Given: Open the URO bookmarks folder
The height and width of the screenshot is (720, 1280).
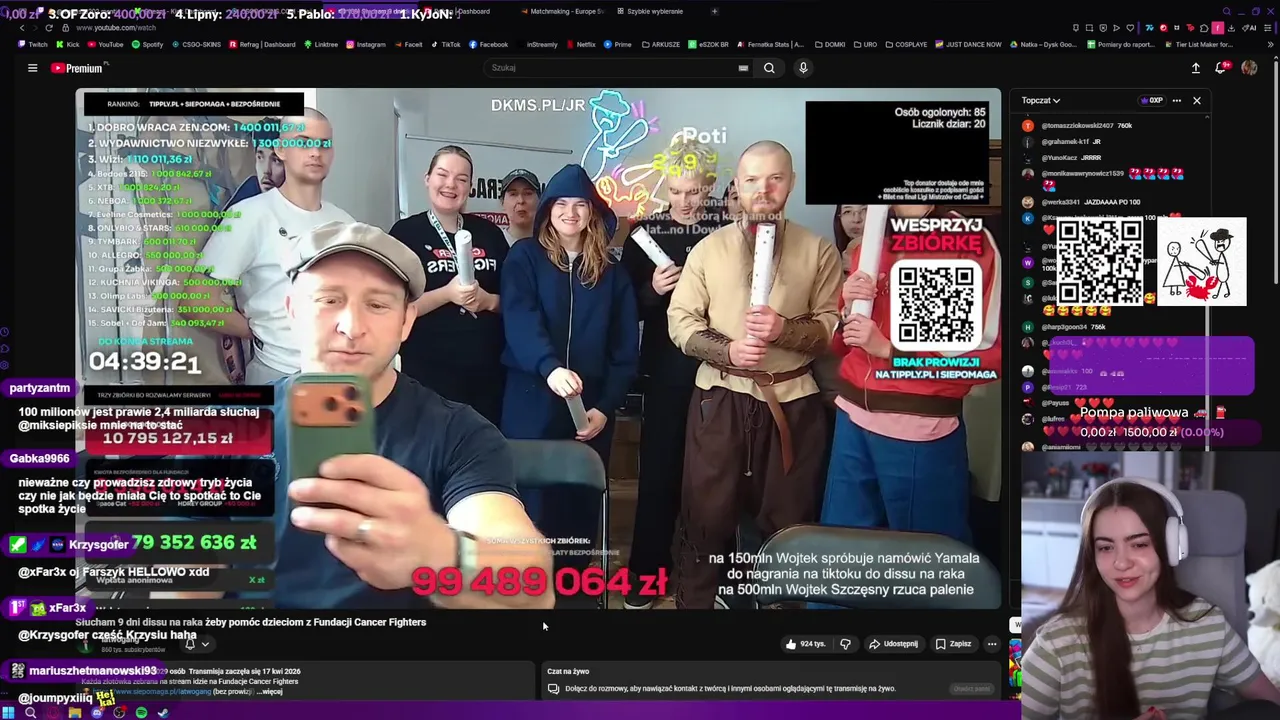Looking at the screenshot, I should [x=866, y=44].
